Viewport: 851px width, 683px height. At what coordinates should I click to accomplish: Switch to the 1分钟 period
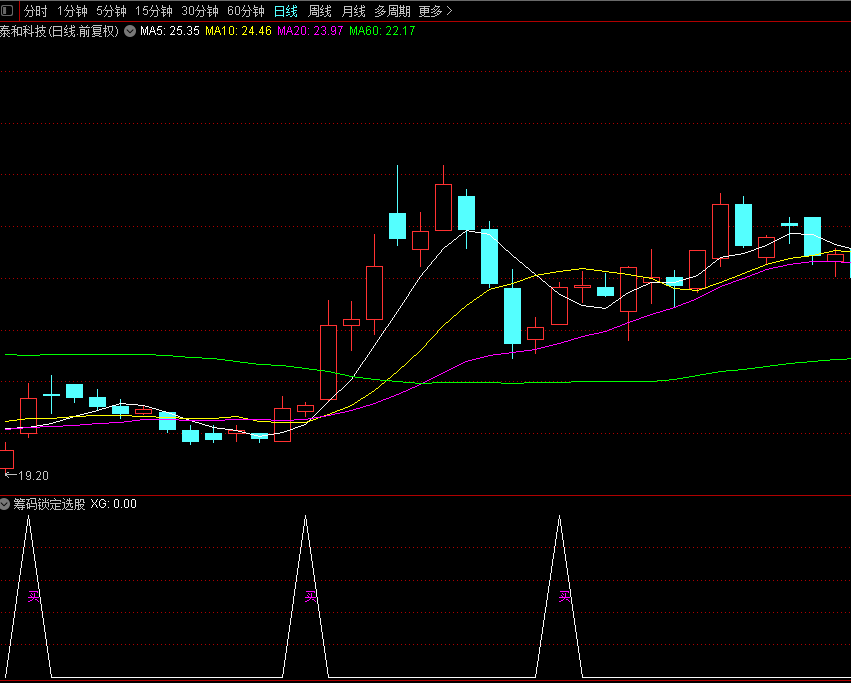pyautogui.click(x=72, y=11)
